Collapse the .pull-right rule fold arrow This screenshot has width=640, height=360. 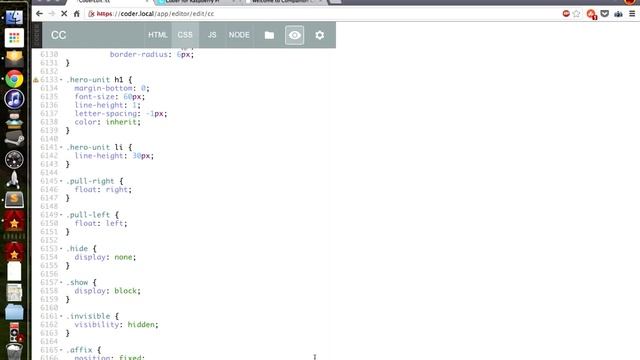tap(61, 181)
